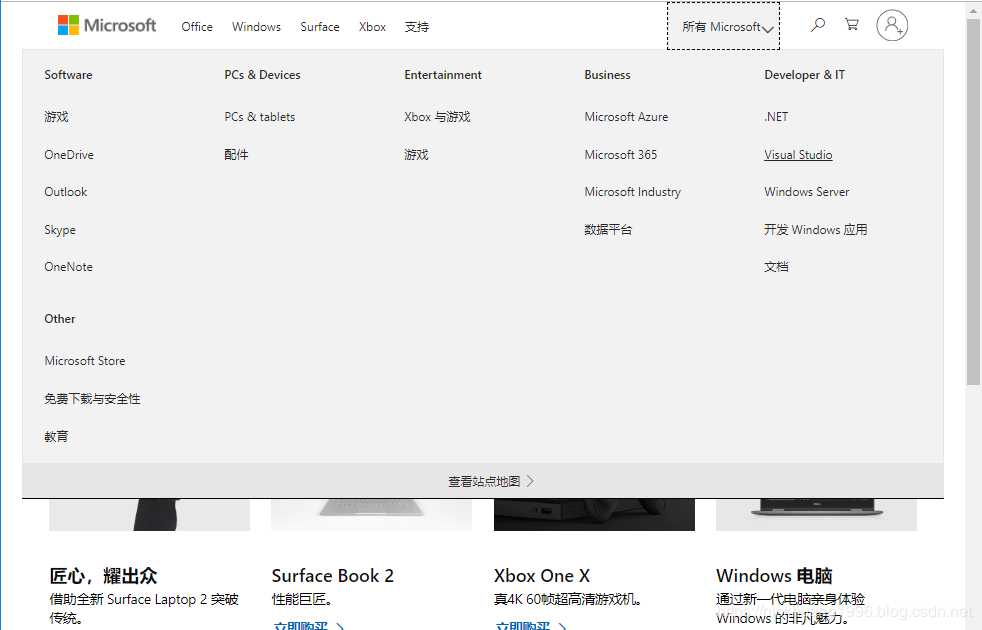
Task: Open the Outlook link
Action: pyautogui.click(x=66, y=192)
